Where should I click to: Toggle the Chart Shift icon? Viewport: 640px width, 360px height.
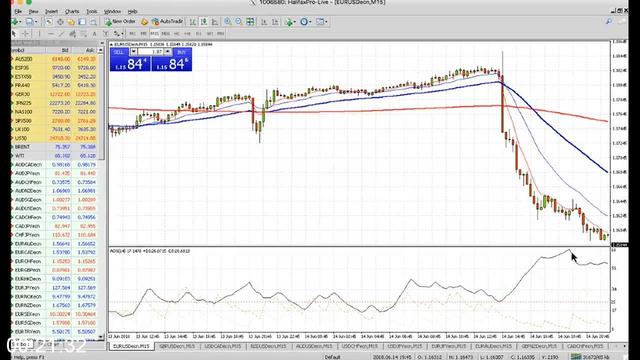275,22
